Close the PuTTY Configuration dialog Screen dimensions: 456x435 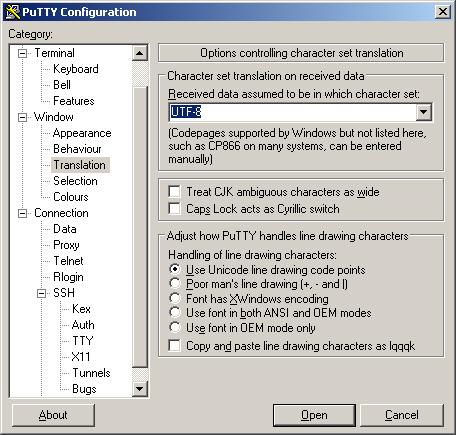pos(443,12)
